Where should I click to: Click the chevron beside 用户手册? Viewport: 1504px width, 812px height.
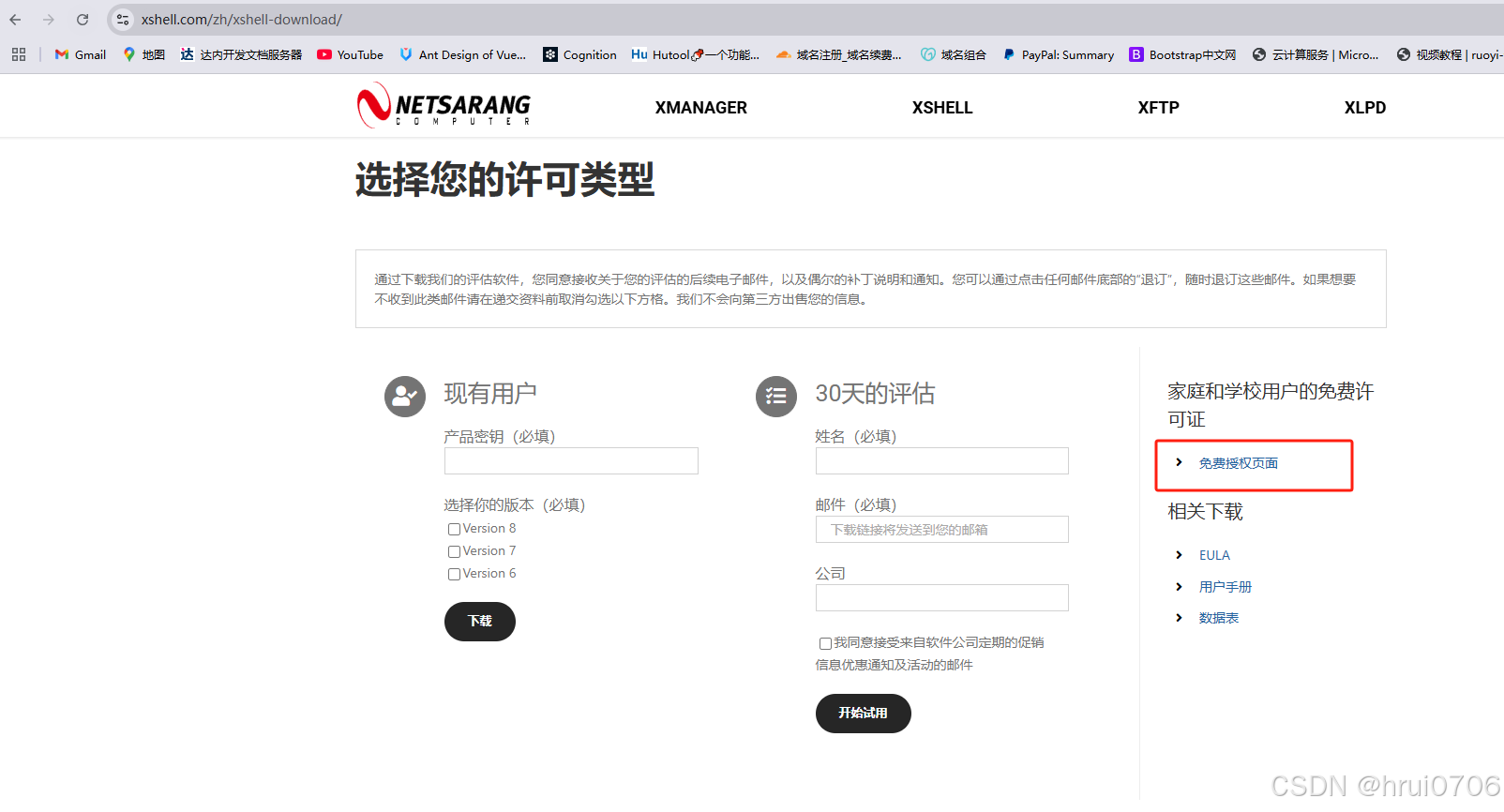pyautogui.click(x=1179, y=587)
